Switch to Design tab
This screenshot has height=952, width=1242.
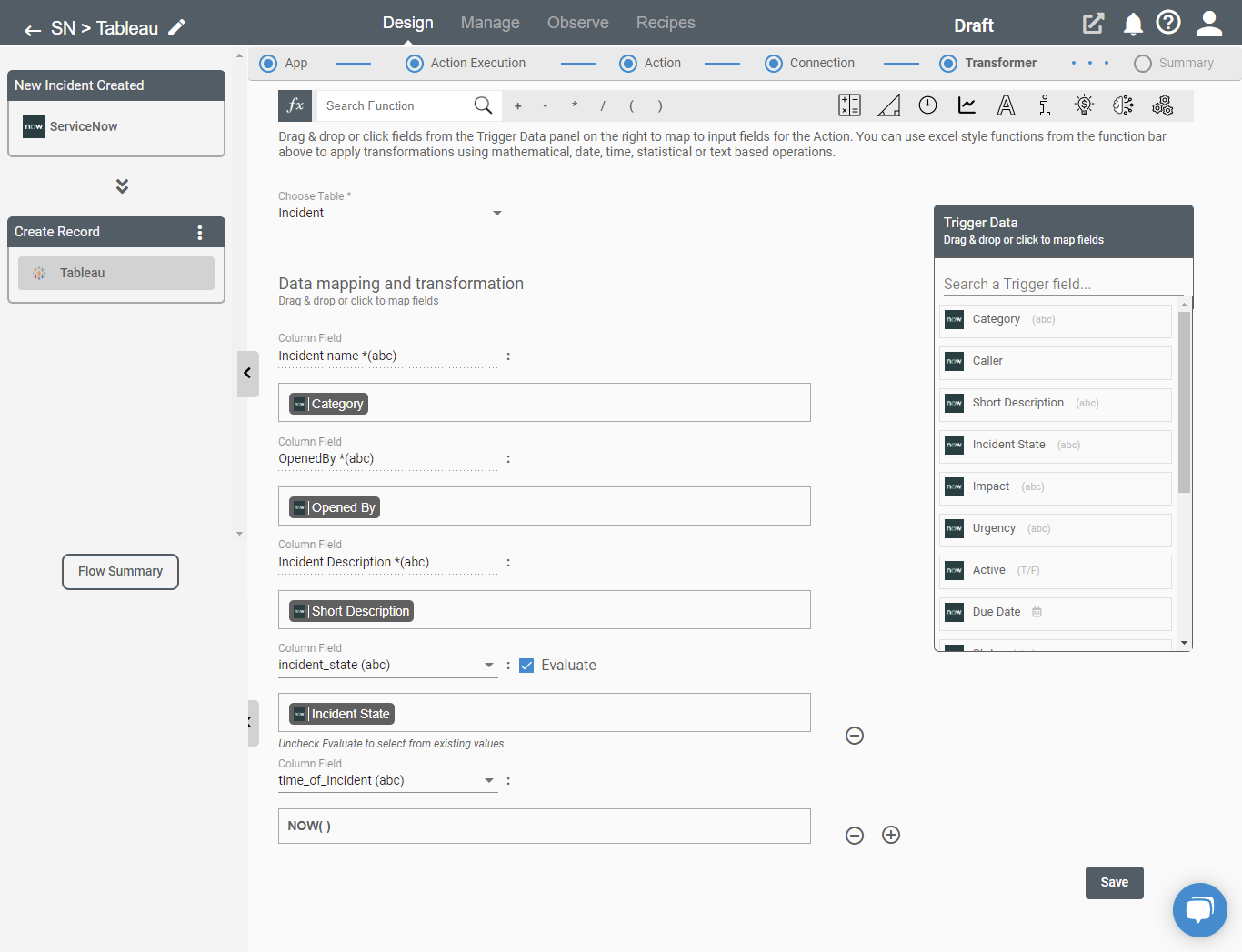tap(408, 23)
